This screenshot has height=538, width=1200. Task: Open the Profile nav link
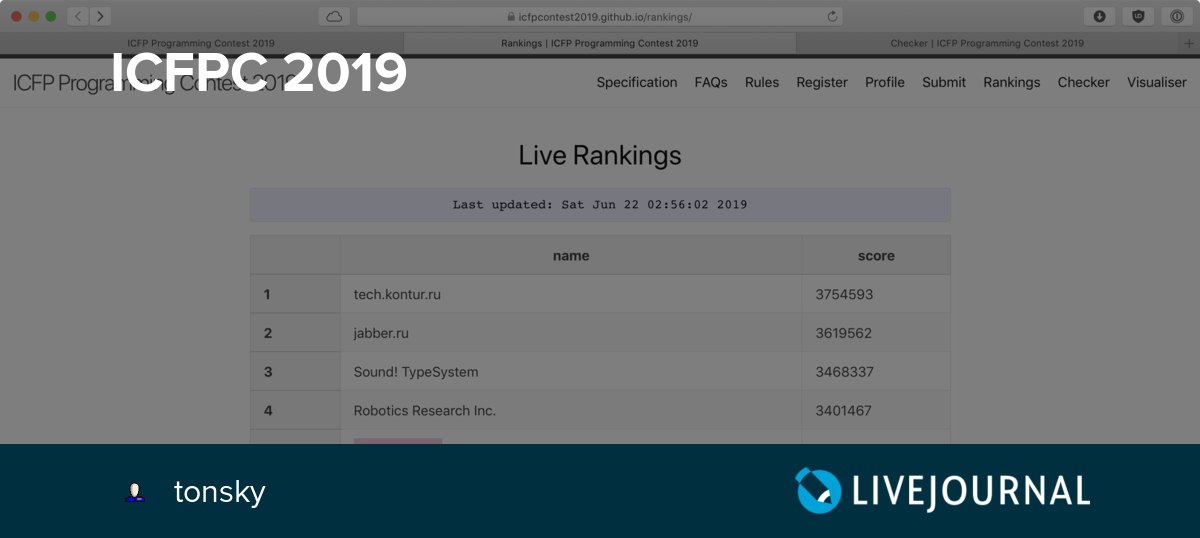tap(885, 82)
